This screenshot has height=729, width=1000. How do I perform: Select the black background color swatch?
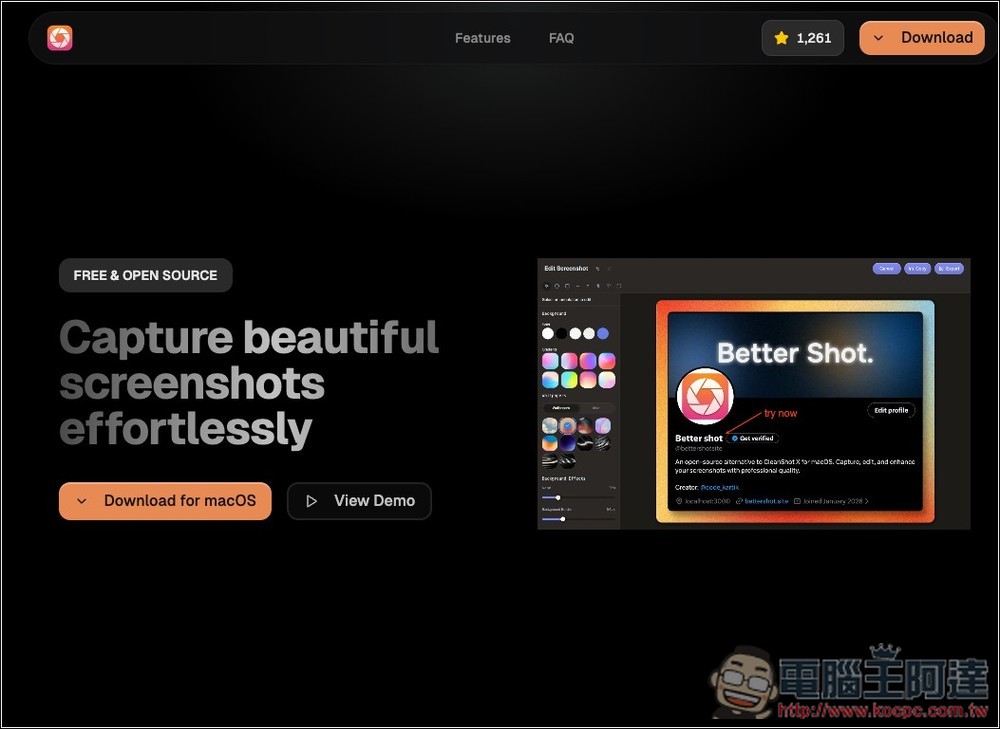coord(562,333)
